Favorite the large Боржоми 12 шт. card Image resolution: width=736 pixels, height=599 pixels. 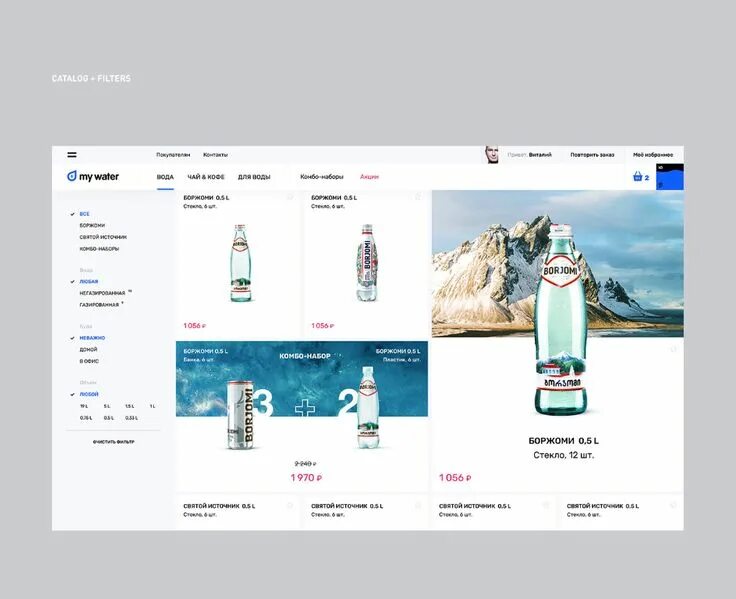coord(674,349)
